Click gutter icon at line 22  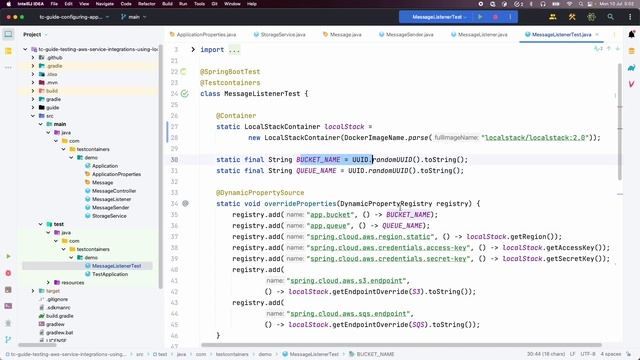pos(184,72)
